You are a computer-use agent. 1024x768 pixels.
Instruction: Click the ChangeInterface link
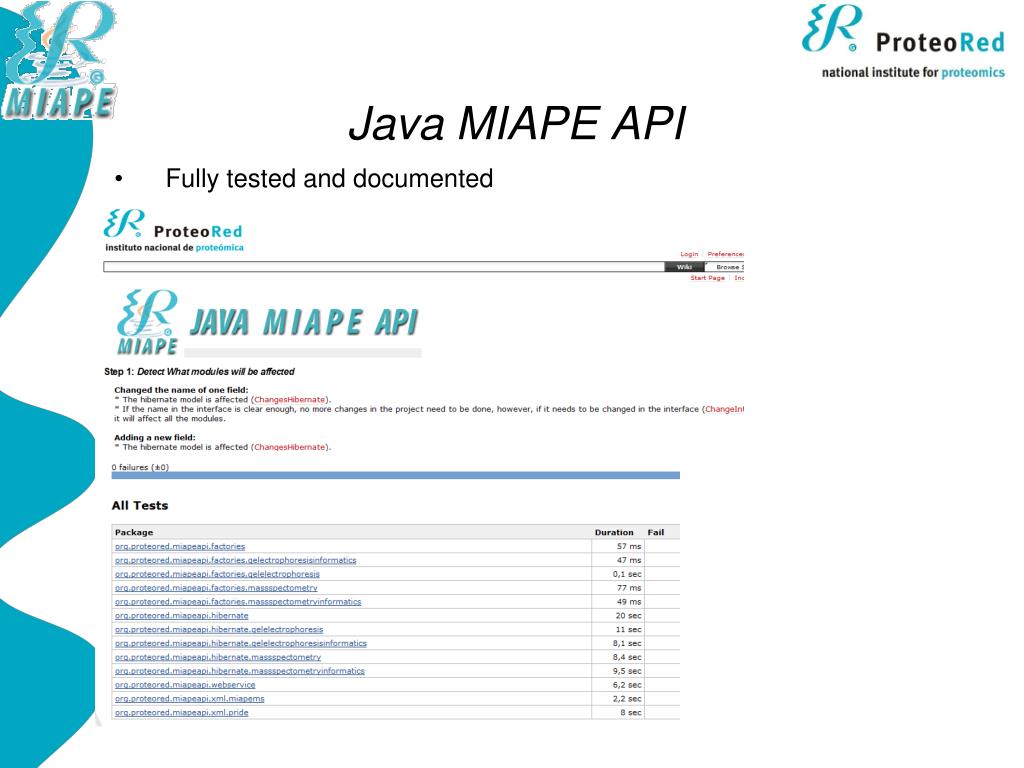(x=725, y=409)
